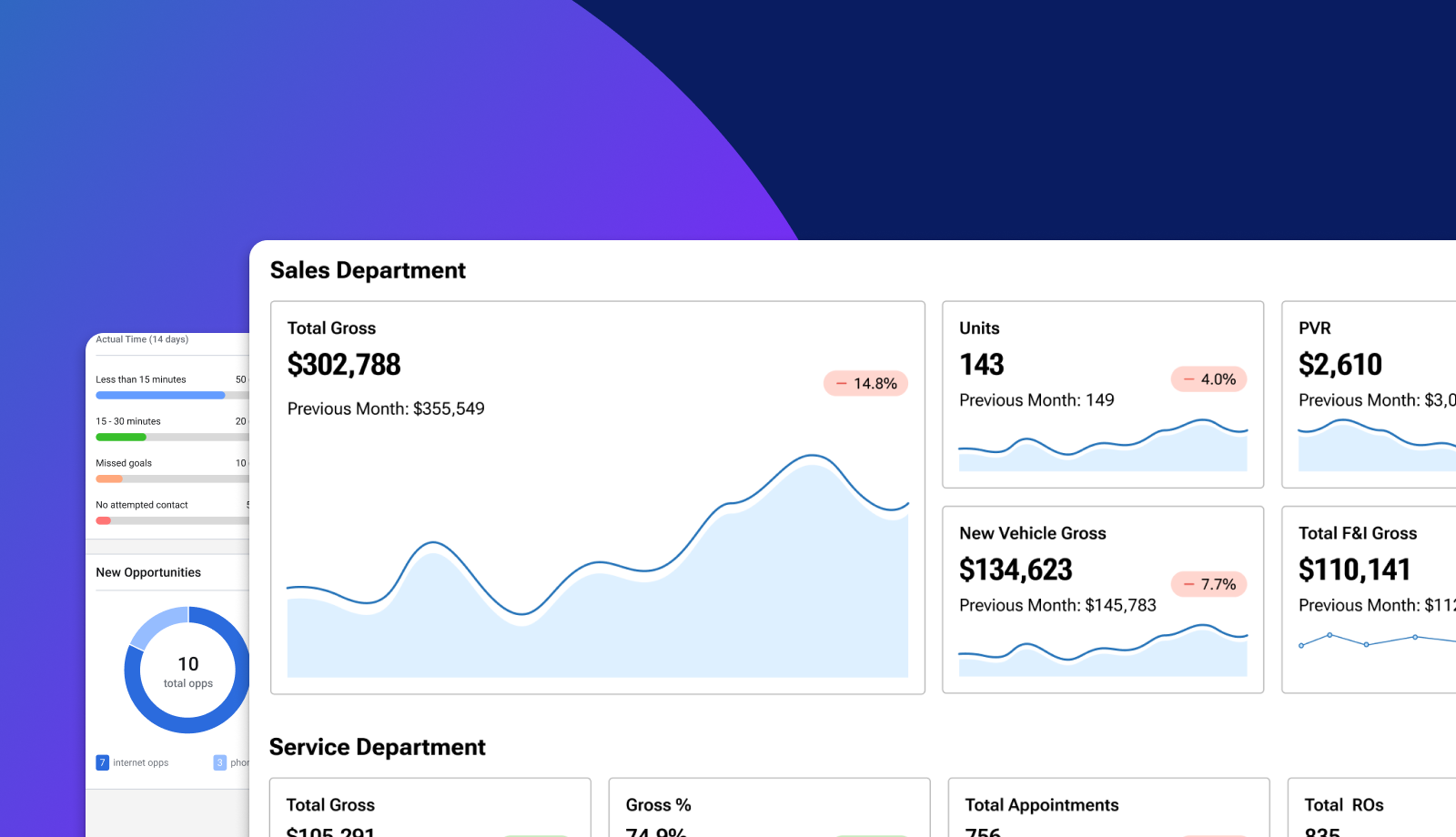1456x837 pixels.
Task: Click PVR value $2,610
Action: (x=1340, y=365)
